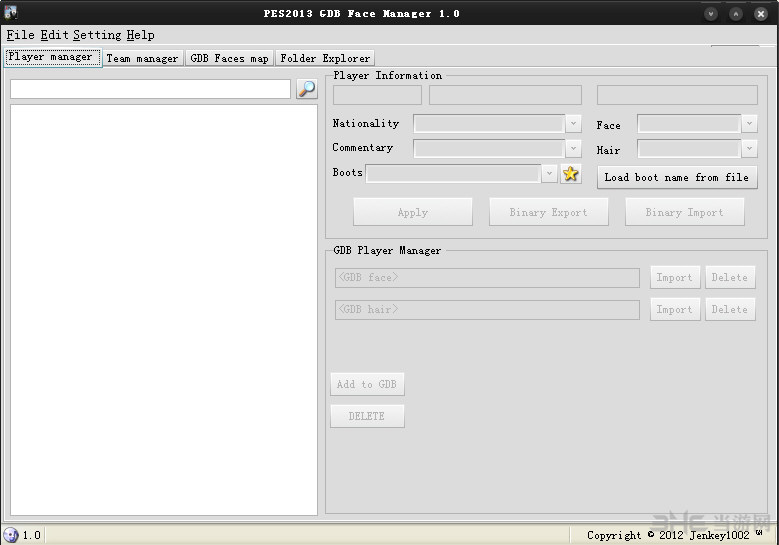Image resolution: width=779 pixels, height=545 pixels.
Task: Click the middle Player Information text field
Action: 505,95
